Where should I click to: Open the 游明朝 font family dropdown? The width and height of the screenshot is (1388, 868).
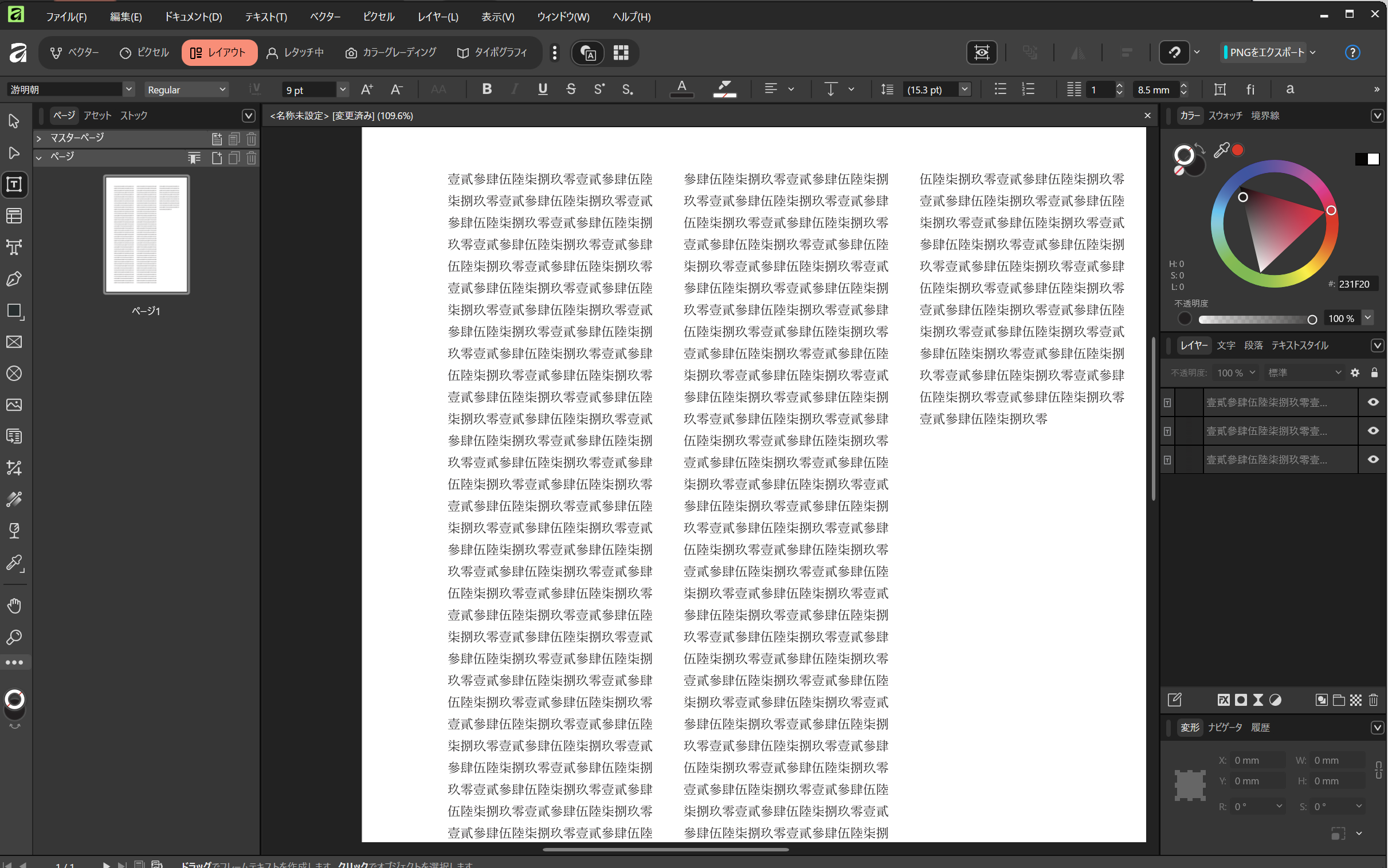(129, 89)
